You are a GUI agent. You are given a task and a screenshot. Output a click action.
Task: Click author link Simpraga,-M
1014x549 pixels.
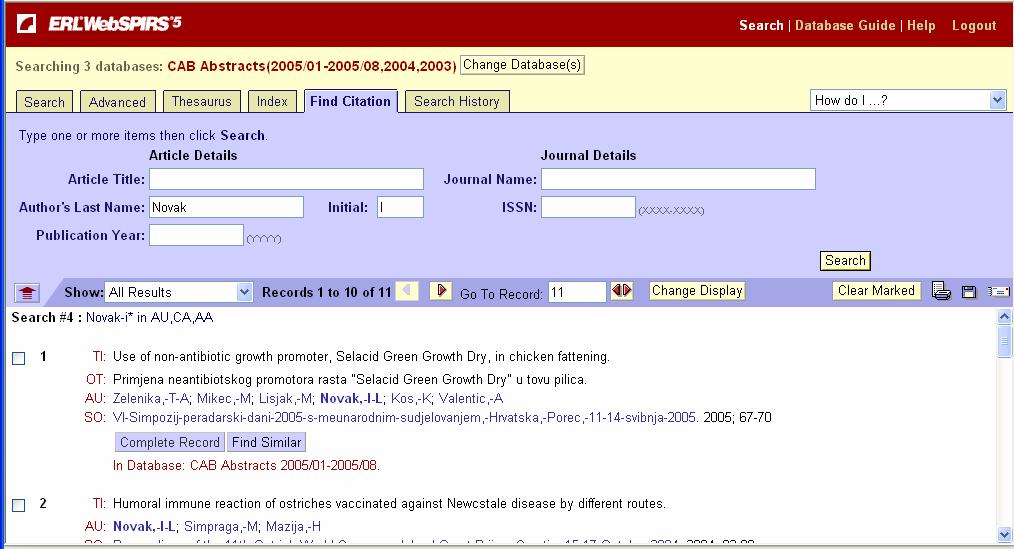221,526
